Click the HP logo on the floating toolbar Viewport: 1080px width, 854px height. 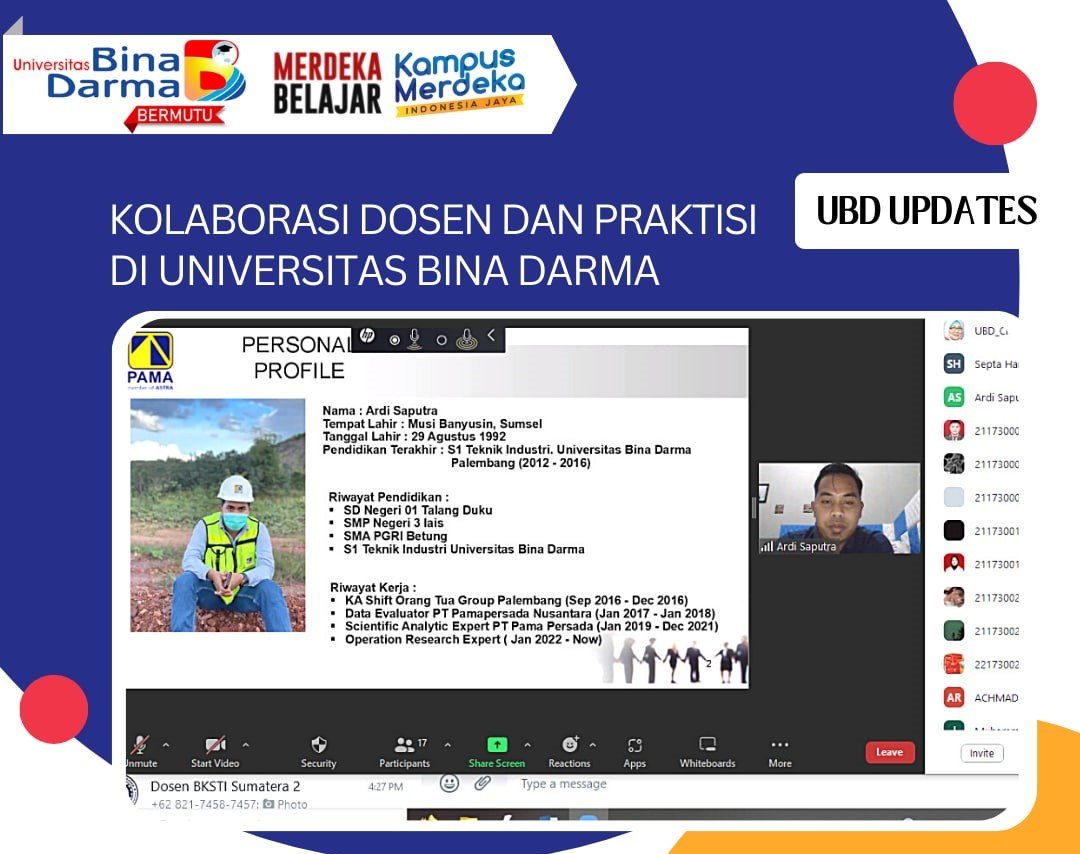pos(367,335)
